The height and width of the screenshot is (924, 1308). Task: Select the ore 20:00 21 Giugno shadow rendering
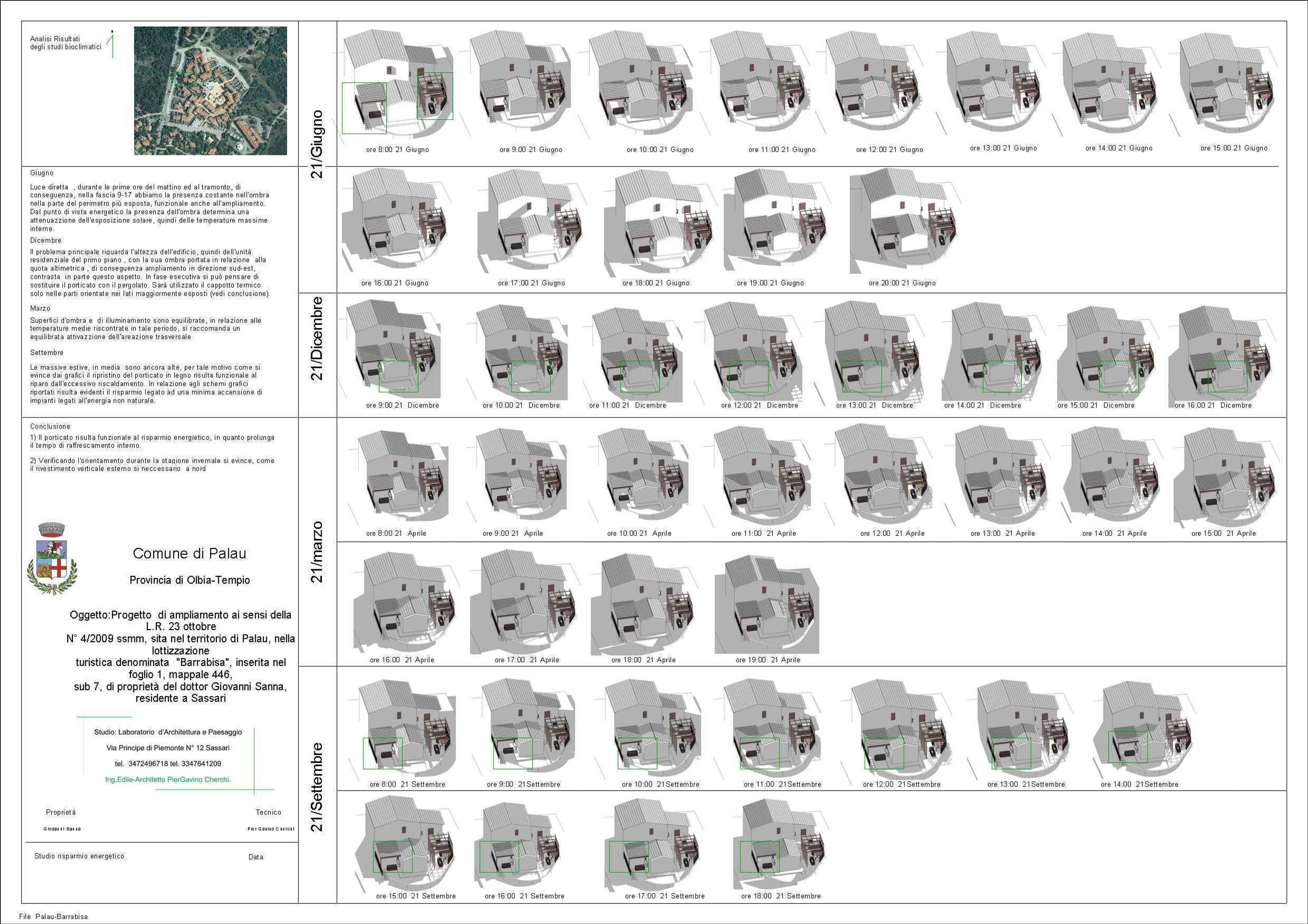(902, 221)
